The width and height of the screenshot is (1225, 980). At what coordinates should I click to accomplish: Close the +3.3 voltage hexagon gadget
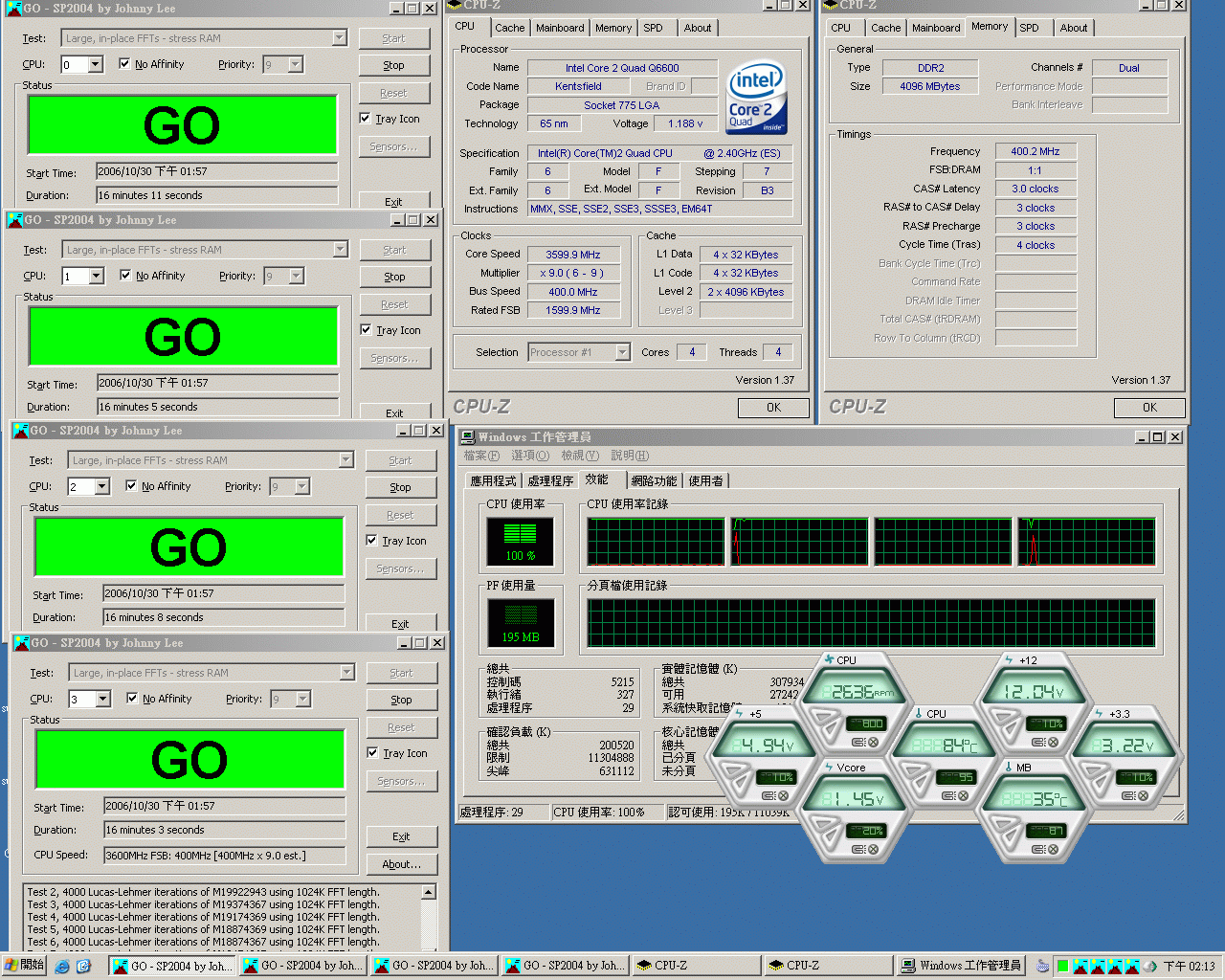[x=1143, y=795]
